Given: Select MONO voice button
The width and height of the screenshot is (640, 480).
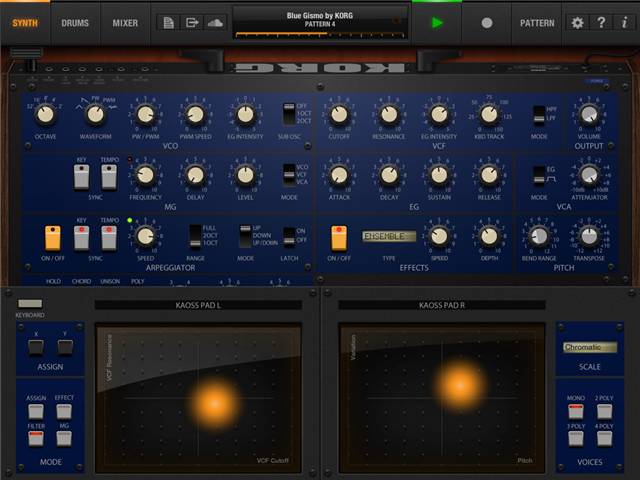Looking at the screenshot, I should [x=576, y=411].
